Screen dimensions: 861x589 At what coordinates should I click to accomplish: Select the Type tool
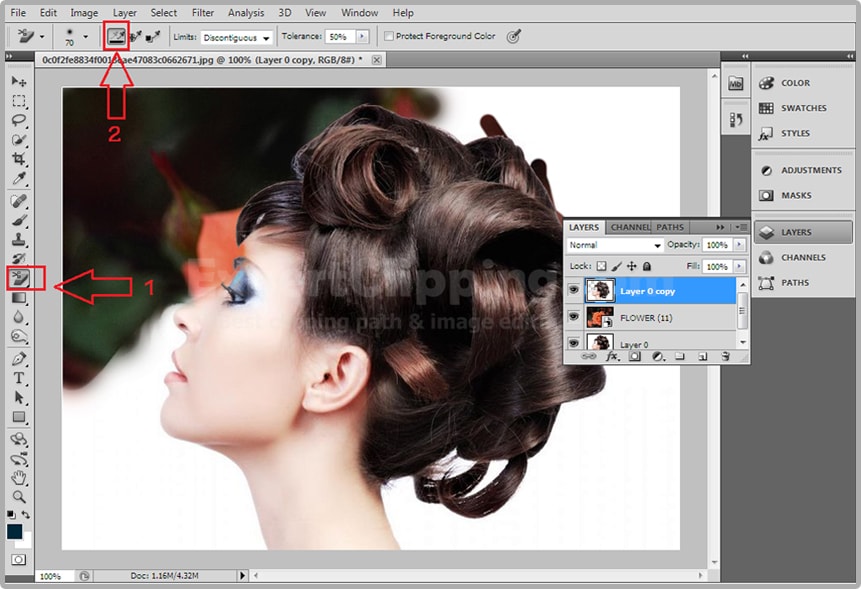click(19, 379)
